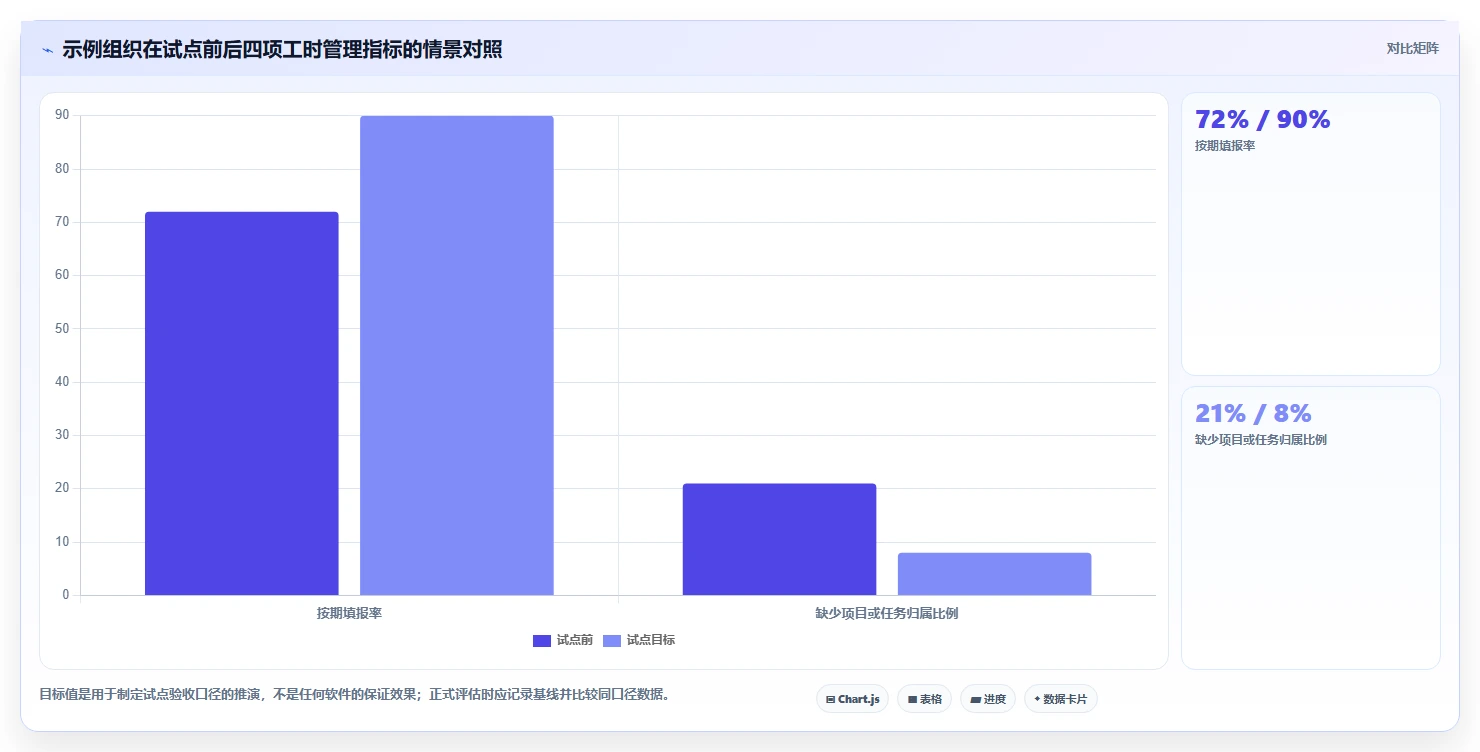This screenshot has height=752, width=1480.
Task: Click the Chart.js chip
Action: click(x=852, y=699)
